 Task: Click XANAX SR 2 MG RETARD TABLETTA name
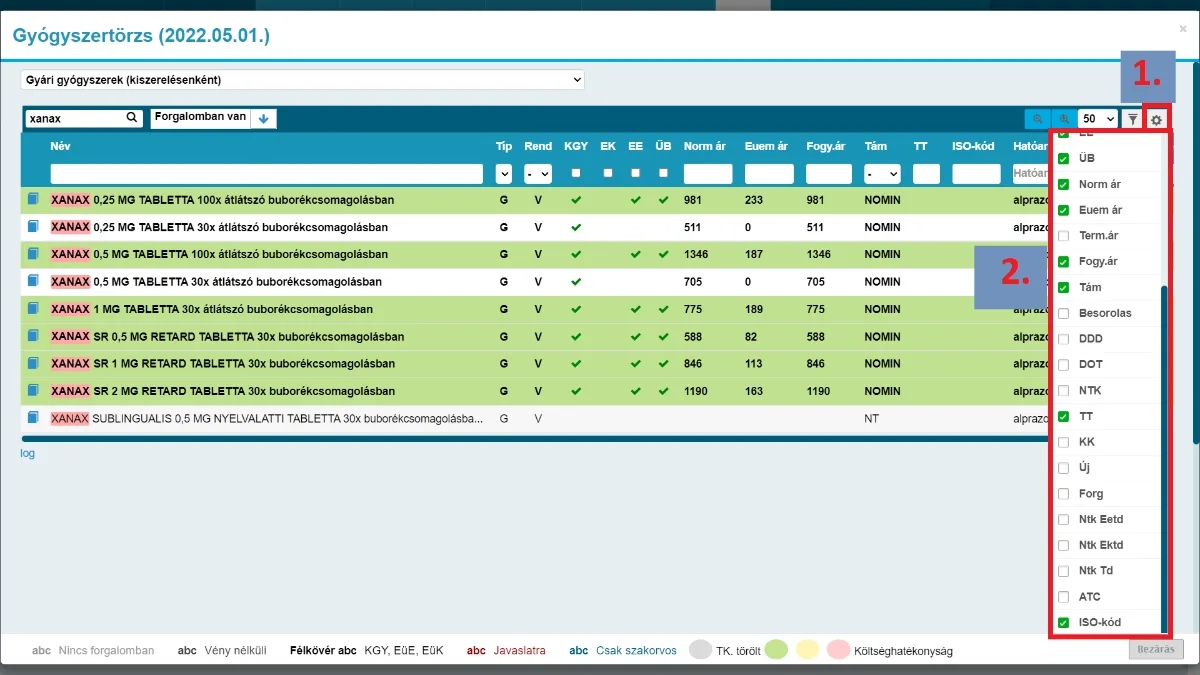pos(223,391)
